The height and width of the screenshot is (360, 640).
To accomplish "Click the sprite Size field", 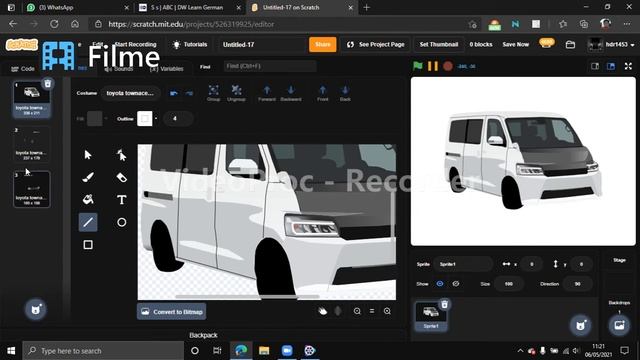I will [x=509, y=284].
